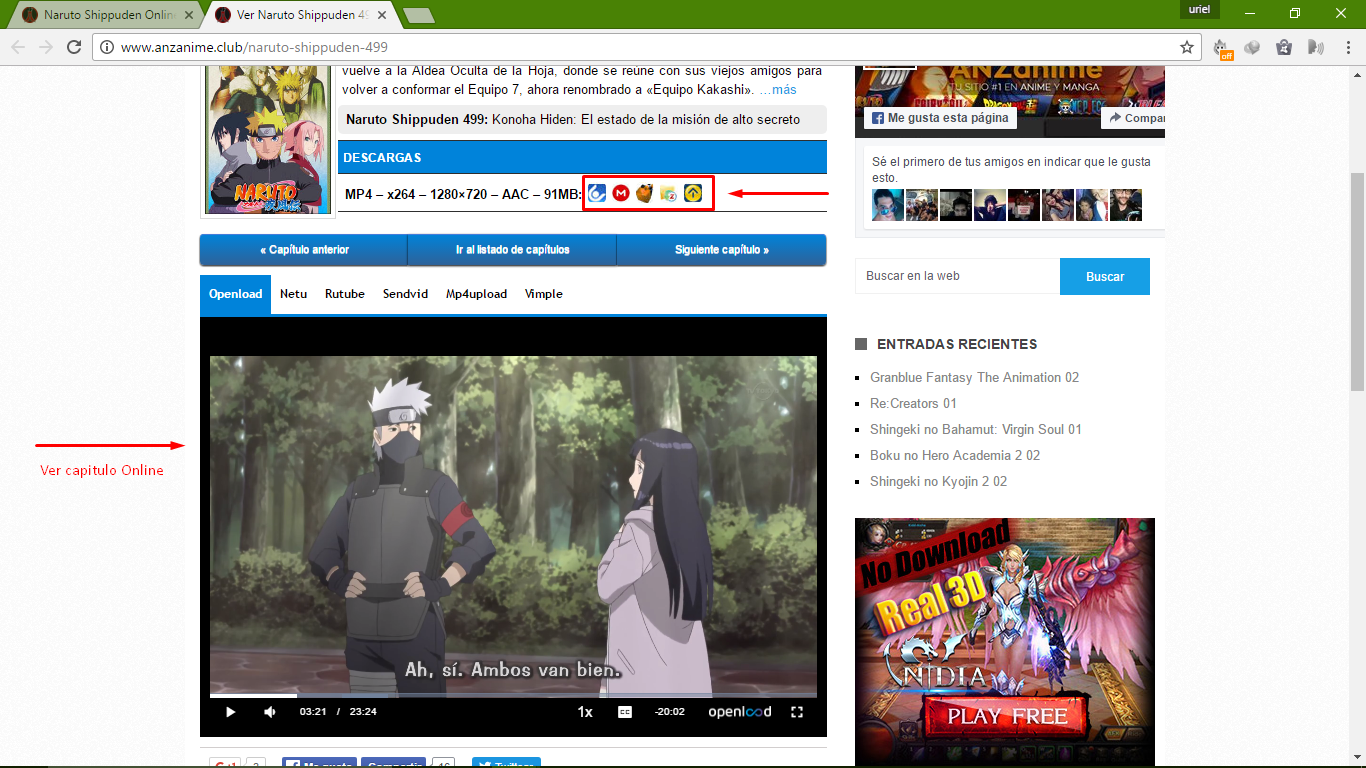Go to Capítulo anterior
Screen dimensions: 1366x768
point(304,250)
